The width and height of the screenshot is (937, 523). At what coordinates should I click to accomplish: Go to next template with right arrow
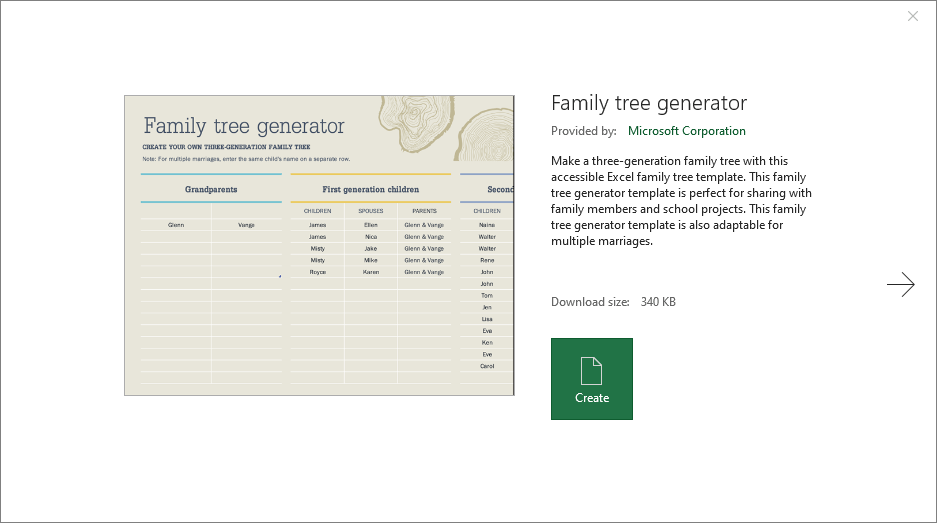[901, 285]
